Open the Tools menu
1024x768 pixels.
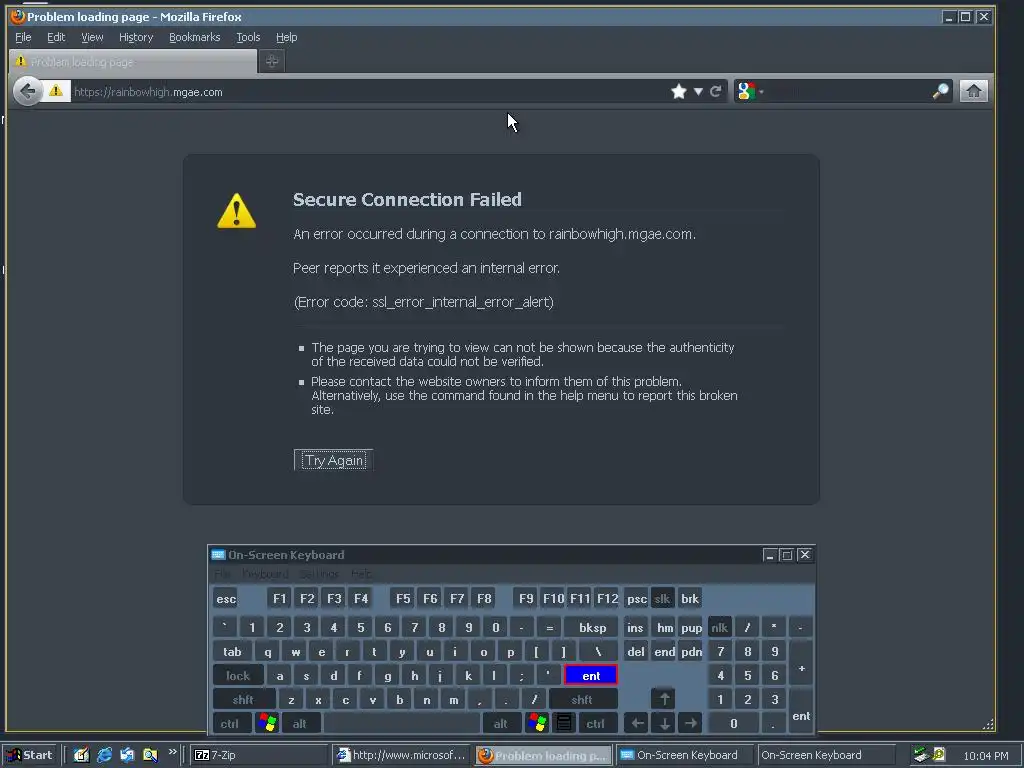pyautogui.click(x=248, y=37)
